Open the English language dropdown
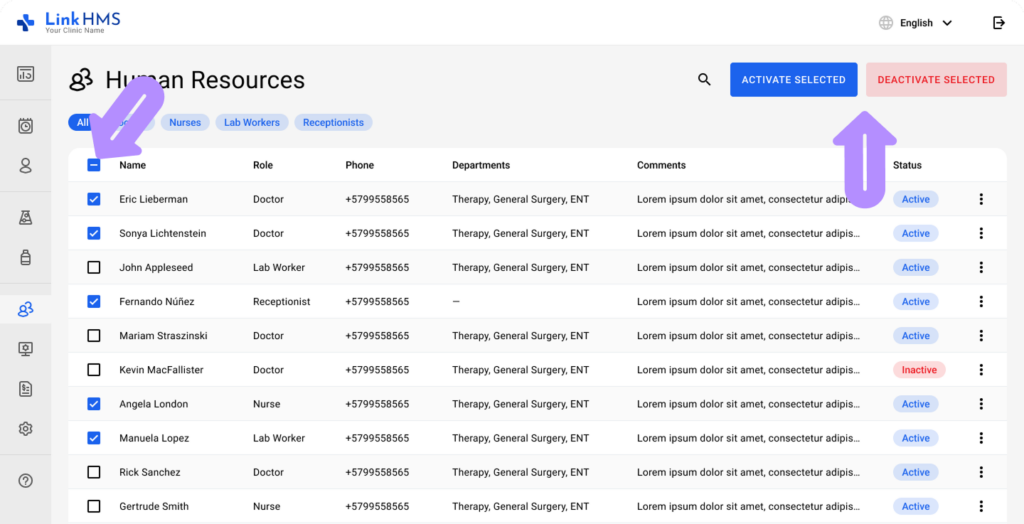The image size is (1024, 524). pyautogui.click(x=925, y=23)
